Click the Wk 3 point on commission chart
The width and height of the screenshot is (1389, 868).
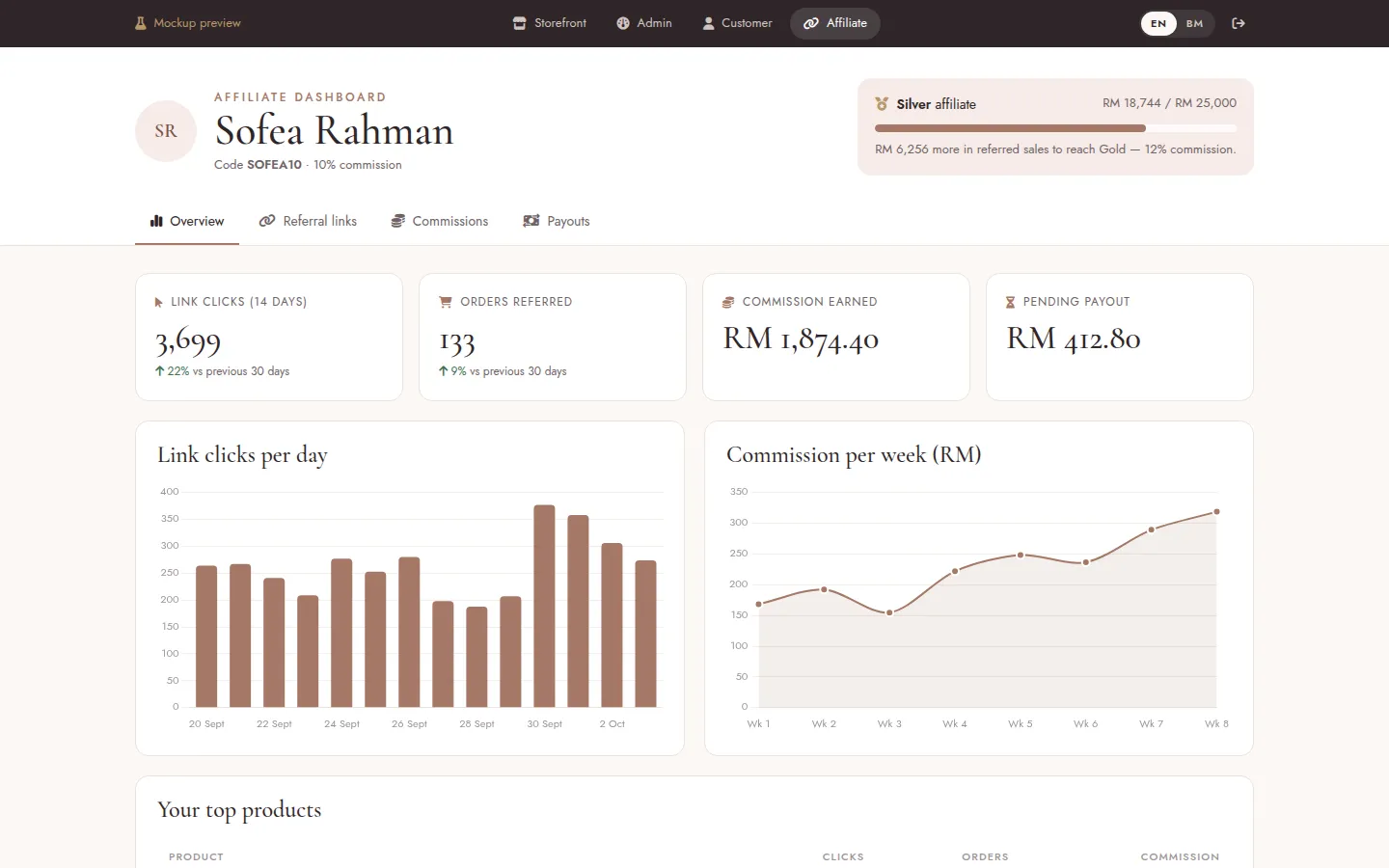[x=889, y=612]
